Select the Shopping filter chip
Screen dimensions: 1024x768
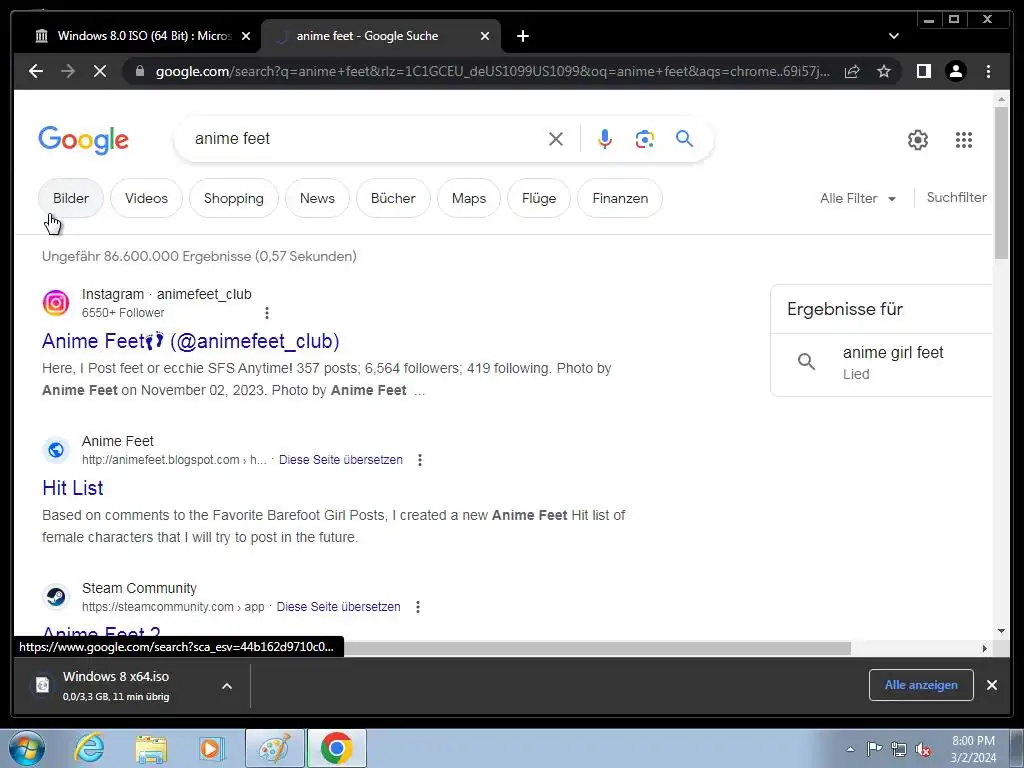point(234,199)
